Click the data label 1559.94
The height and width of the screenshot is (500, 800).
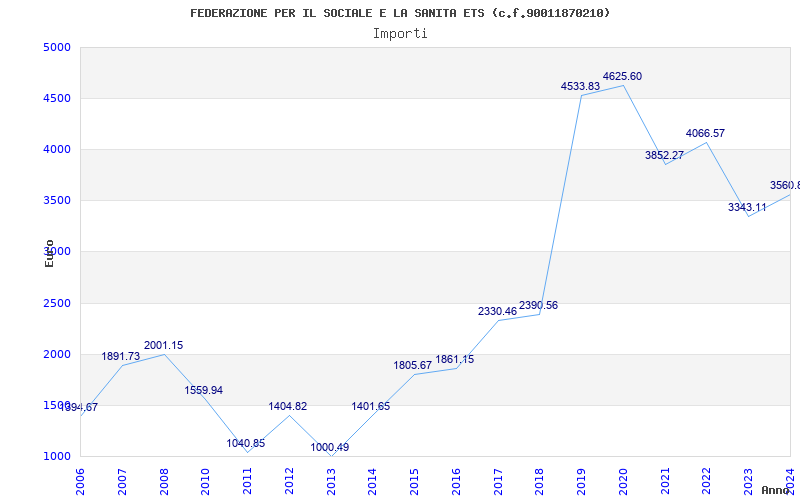[204, 390]
